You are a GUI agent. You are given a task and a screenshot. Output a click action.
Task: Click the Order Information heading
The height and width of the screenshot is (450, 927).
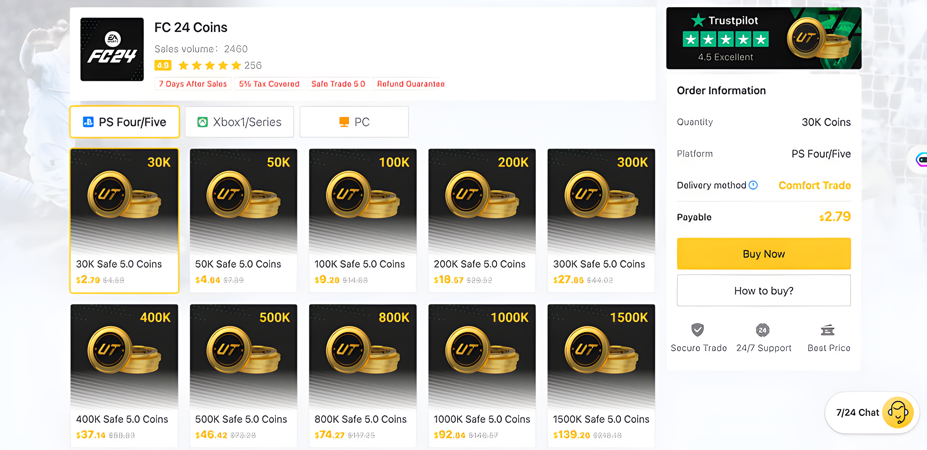(x=721, y=90)
